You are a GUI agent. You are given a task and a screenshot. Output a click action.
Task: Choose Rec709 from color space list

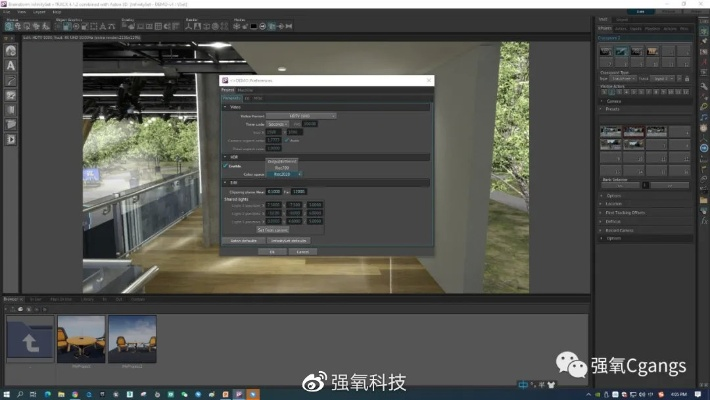click(282, 168)
